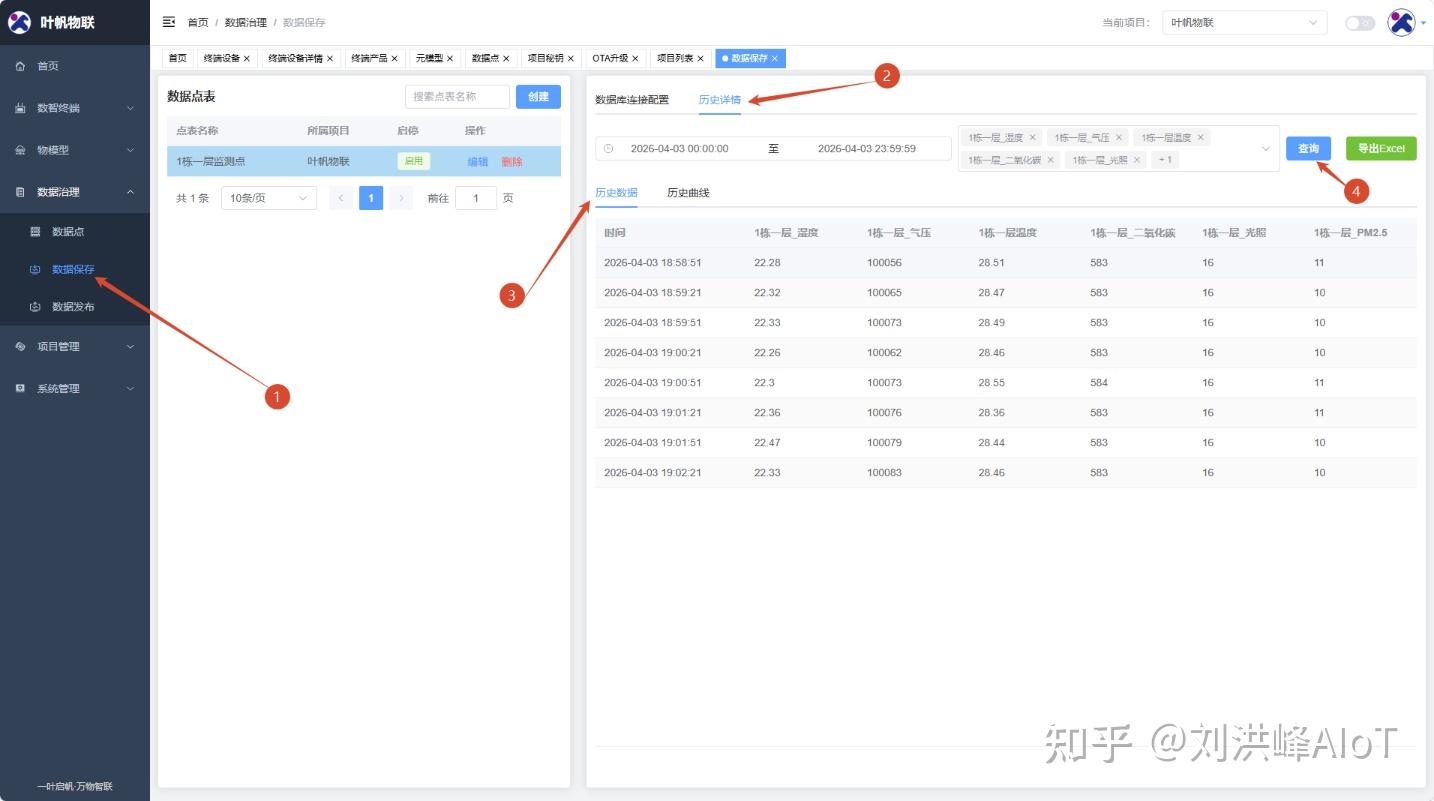The image size is (1434, 801).
Task: Expand the 物模型 sidebar menu
Action: (130, 150)
